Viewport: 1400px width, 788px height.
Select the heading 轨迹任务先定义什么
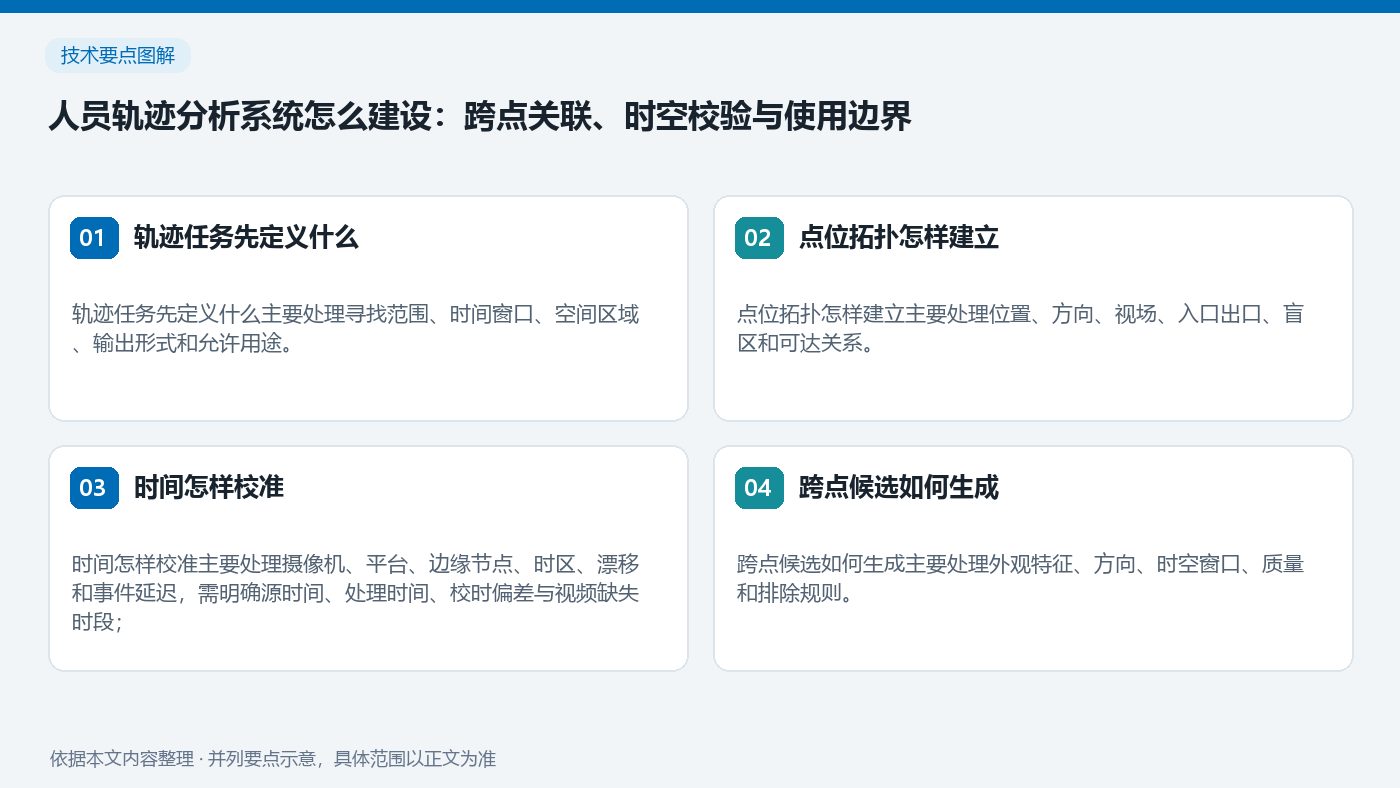click(x=246, y=238)
